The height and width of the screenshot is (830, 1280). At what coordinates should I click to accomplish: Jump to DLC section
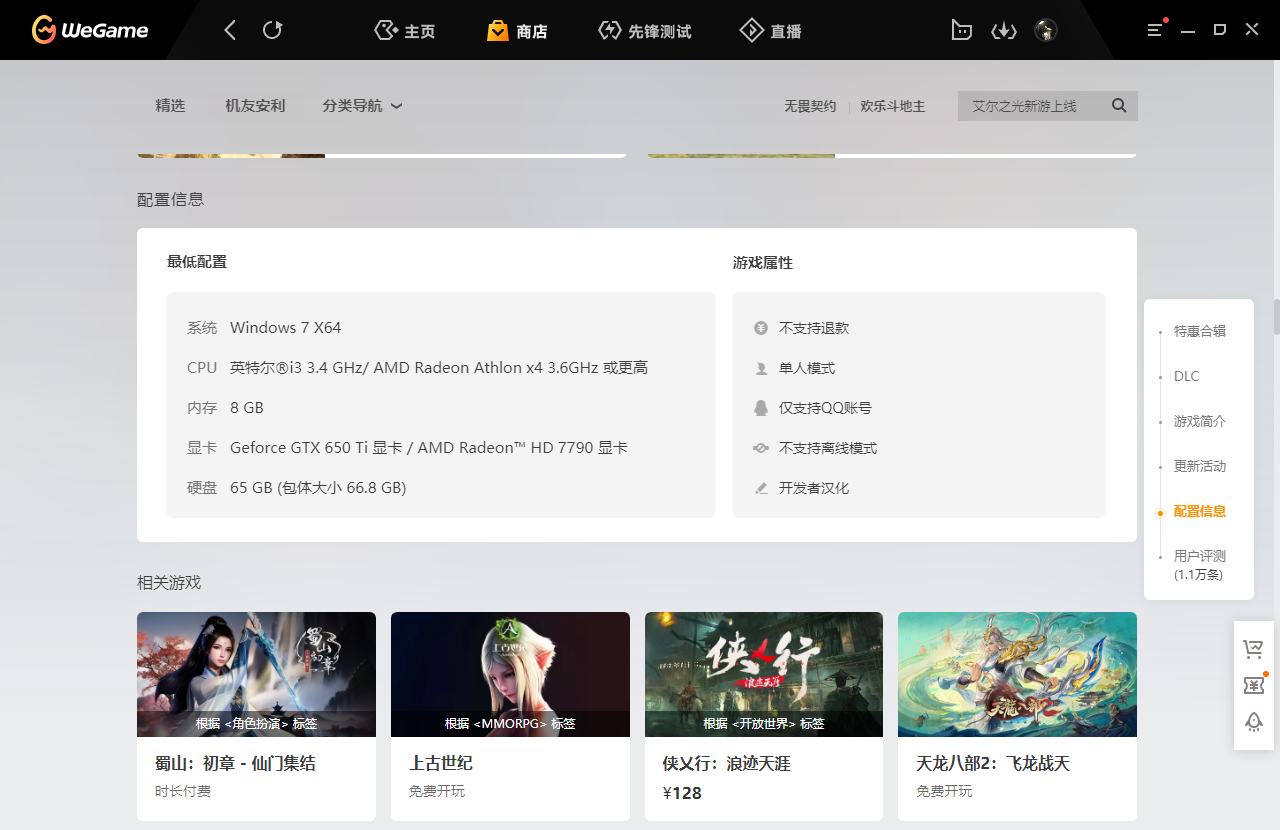click(x=1186, y=376)
